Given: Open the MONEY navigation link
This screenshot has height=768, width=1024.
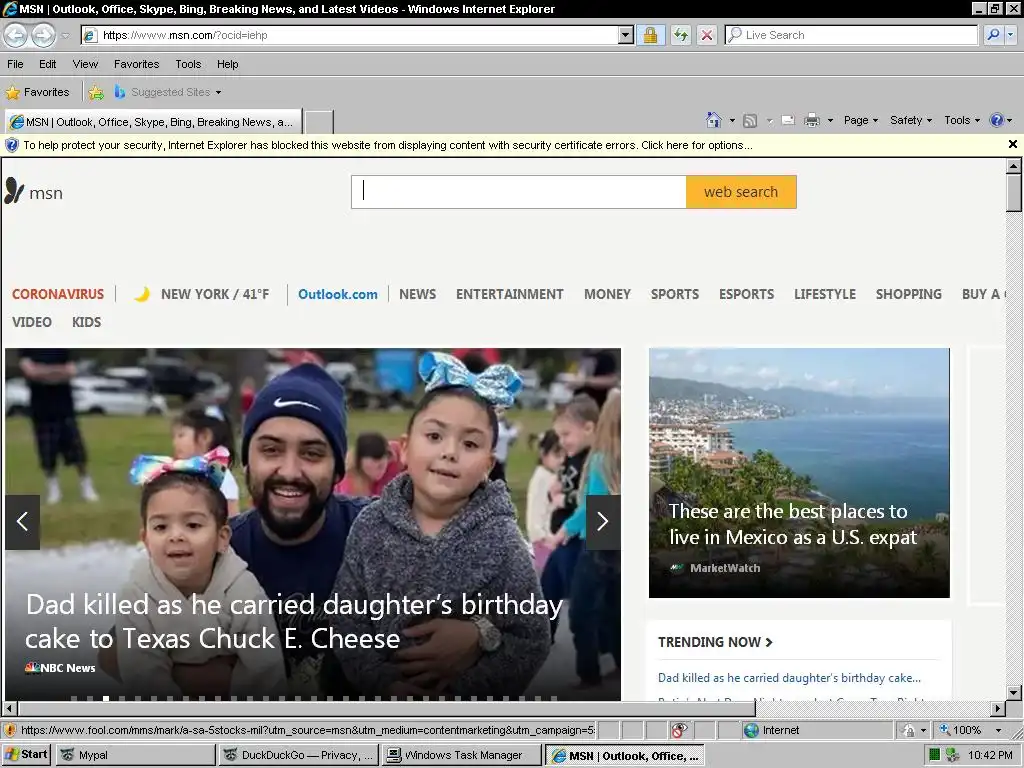Looking at the screenshot, I should (607, 294).
